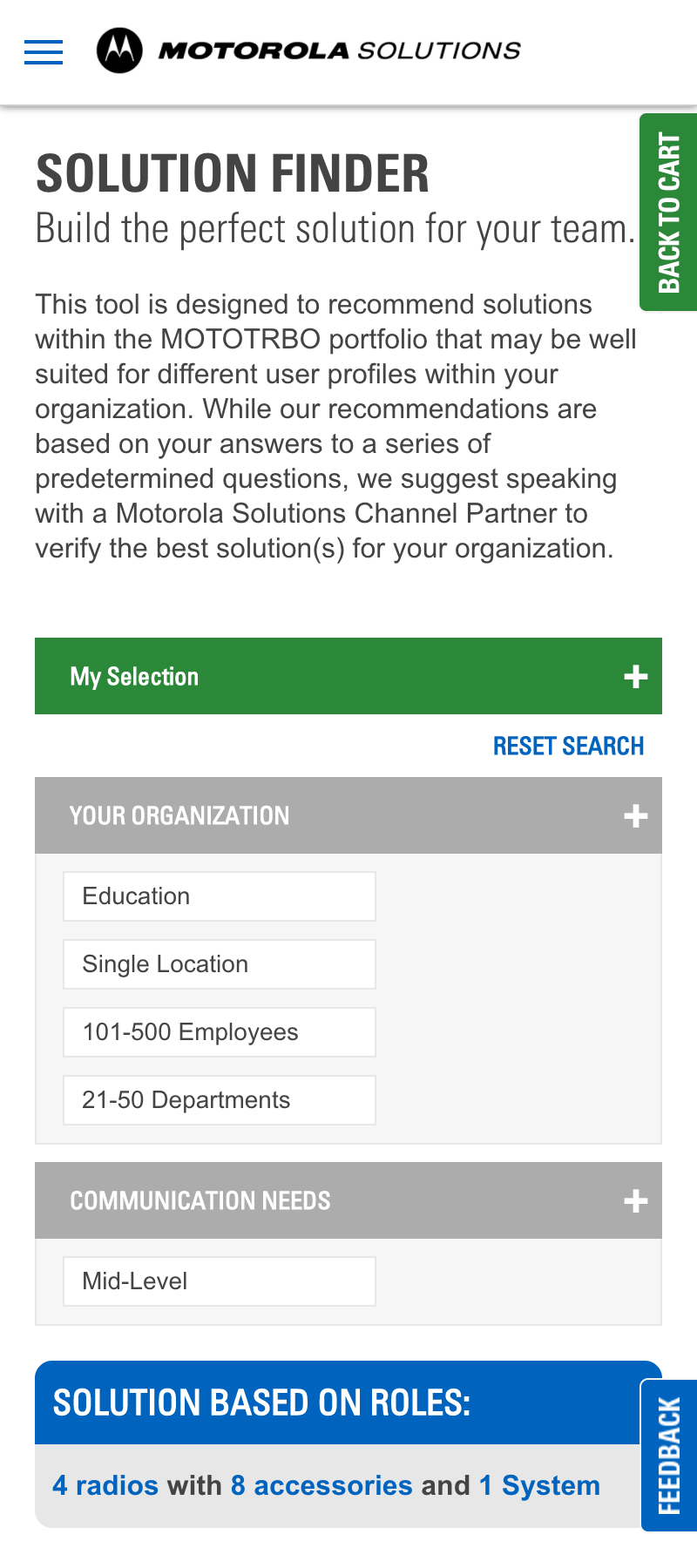Click the 8 accessories link
The image size is (697, 1568).
pyautogui.click(x=321, y=1485)
